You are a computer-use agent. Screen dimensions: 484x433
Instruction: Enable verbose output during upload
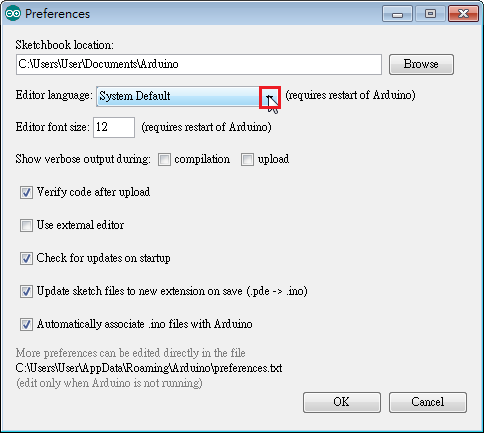[x=247, y=159]
